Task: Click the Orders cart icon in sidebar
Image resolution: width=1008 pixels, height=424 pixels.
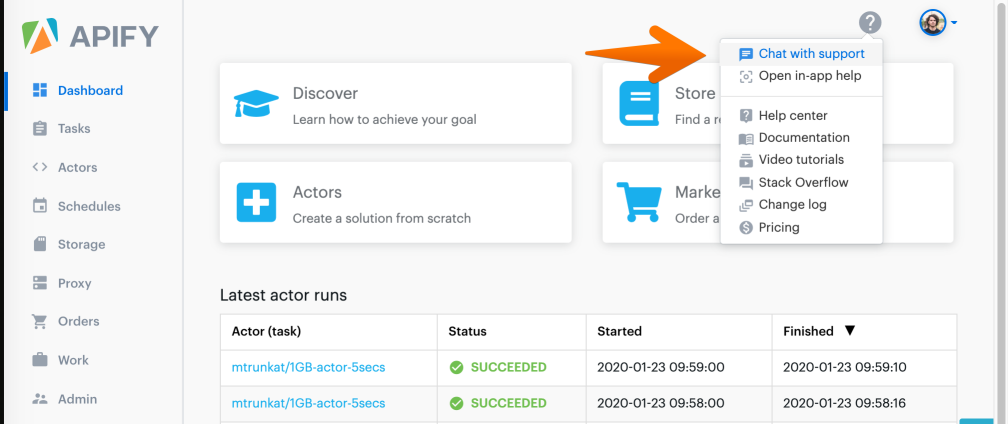Action: (40, 321)
